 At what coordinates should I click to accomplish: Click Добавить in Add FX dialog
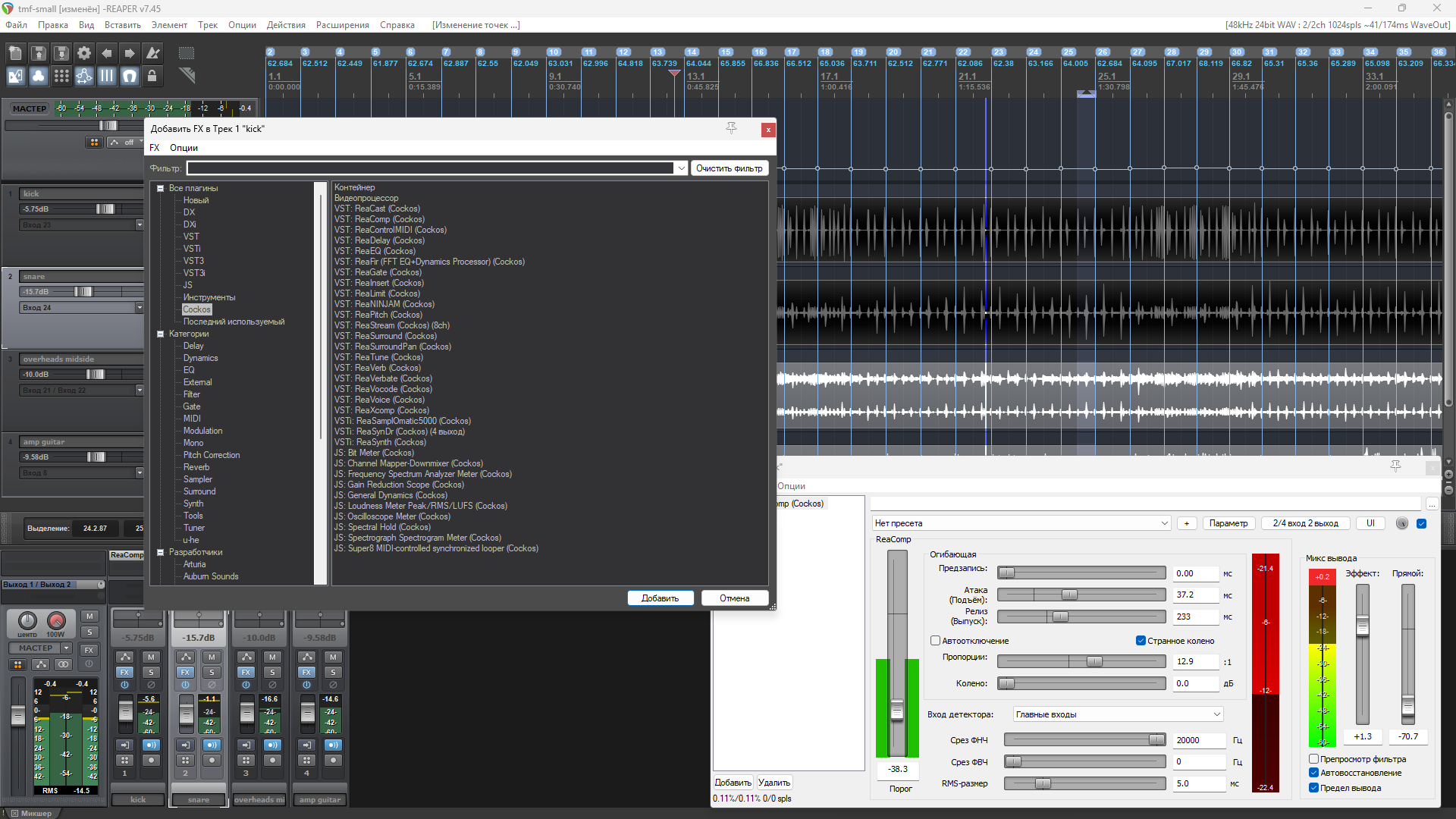(661, 598)
